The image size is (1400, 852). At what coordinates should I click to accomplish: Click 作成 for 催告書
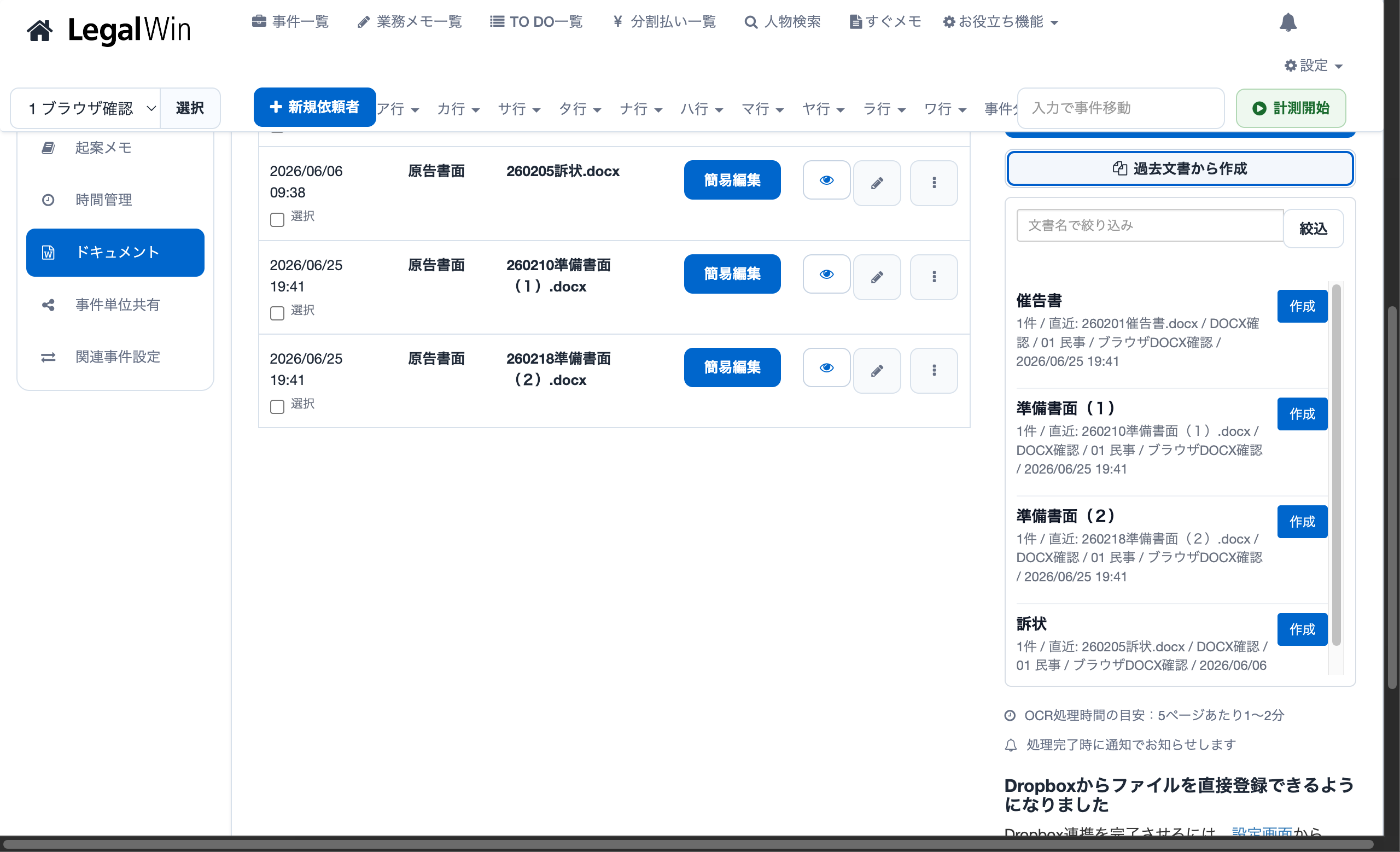(1302, 306)
